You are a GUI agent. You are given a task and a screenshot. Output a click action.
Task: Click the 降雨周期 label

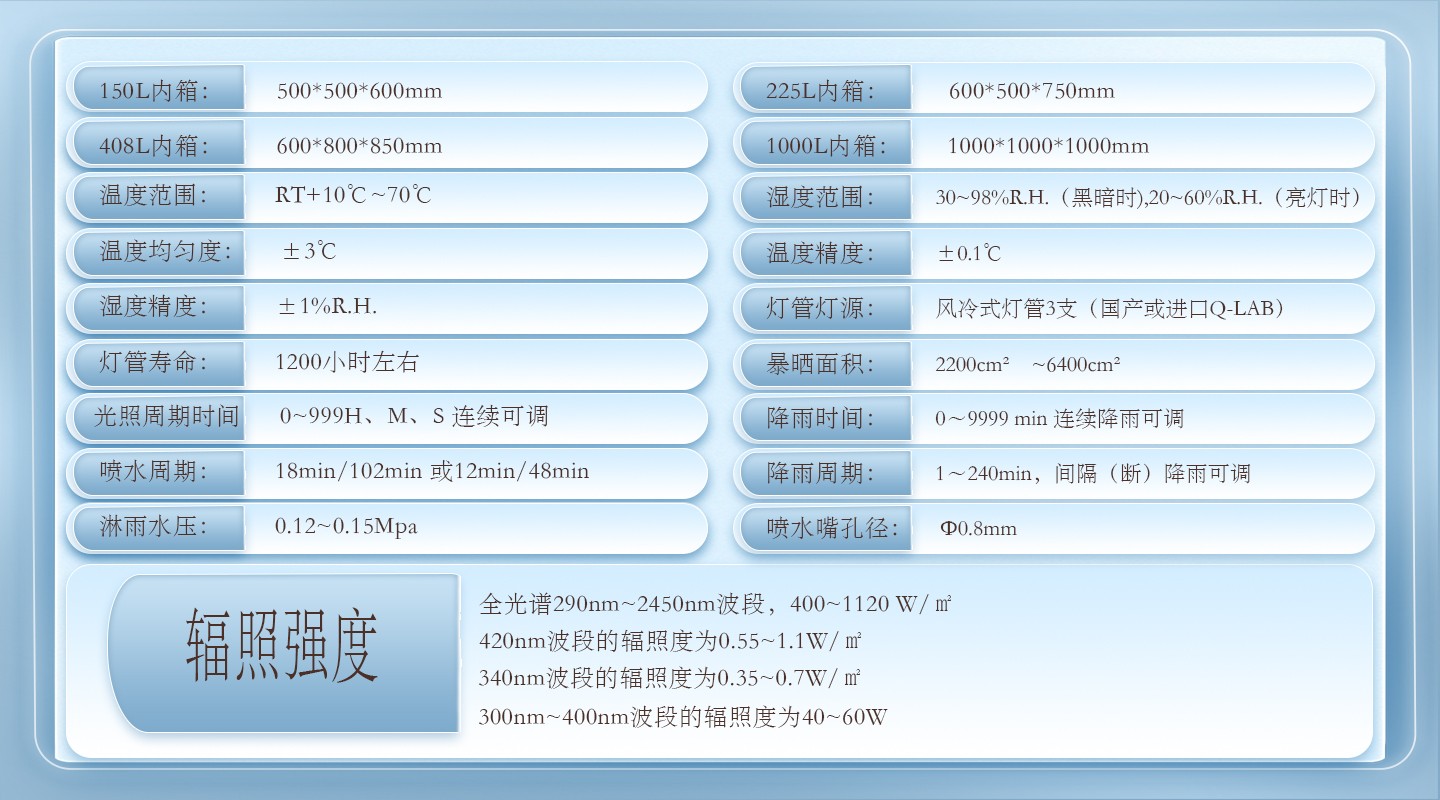click(x=821, y=473)
